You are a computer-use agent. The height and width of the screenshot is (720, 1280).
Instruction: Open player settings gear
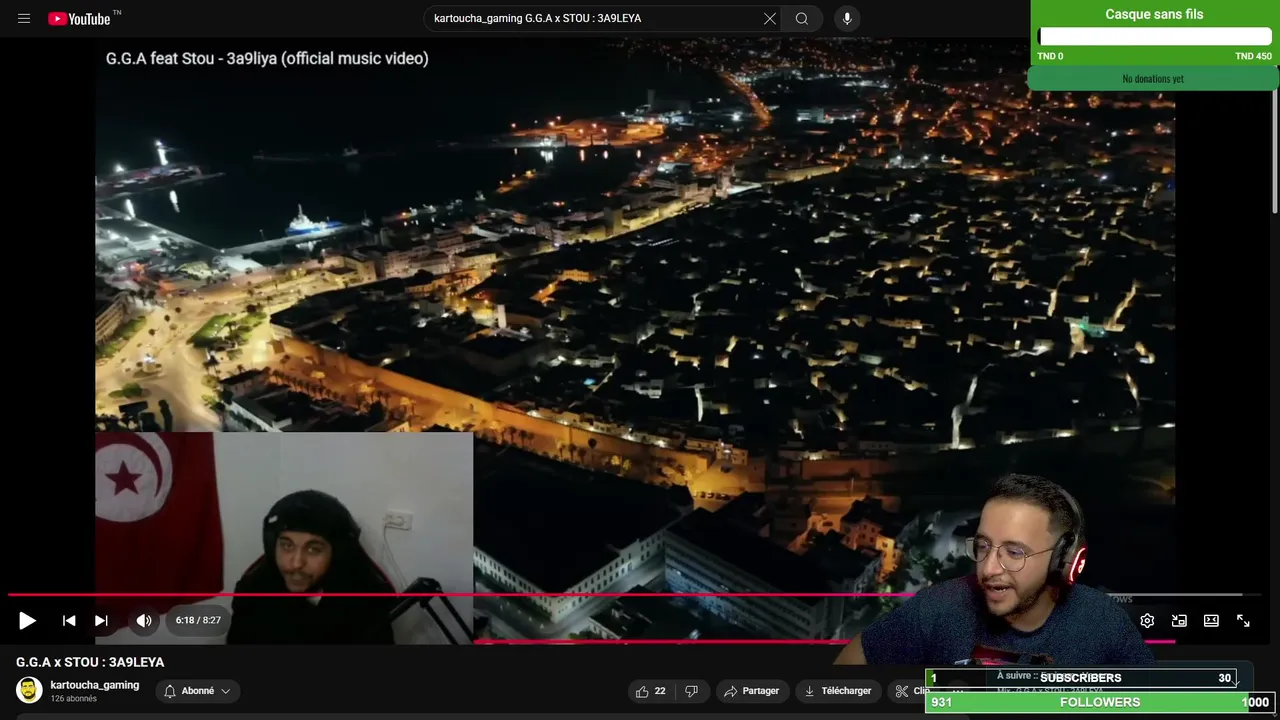(x=1147, y=621)
